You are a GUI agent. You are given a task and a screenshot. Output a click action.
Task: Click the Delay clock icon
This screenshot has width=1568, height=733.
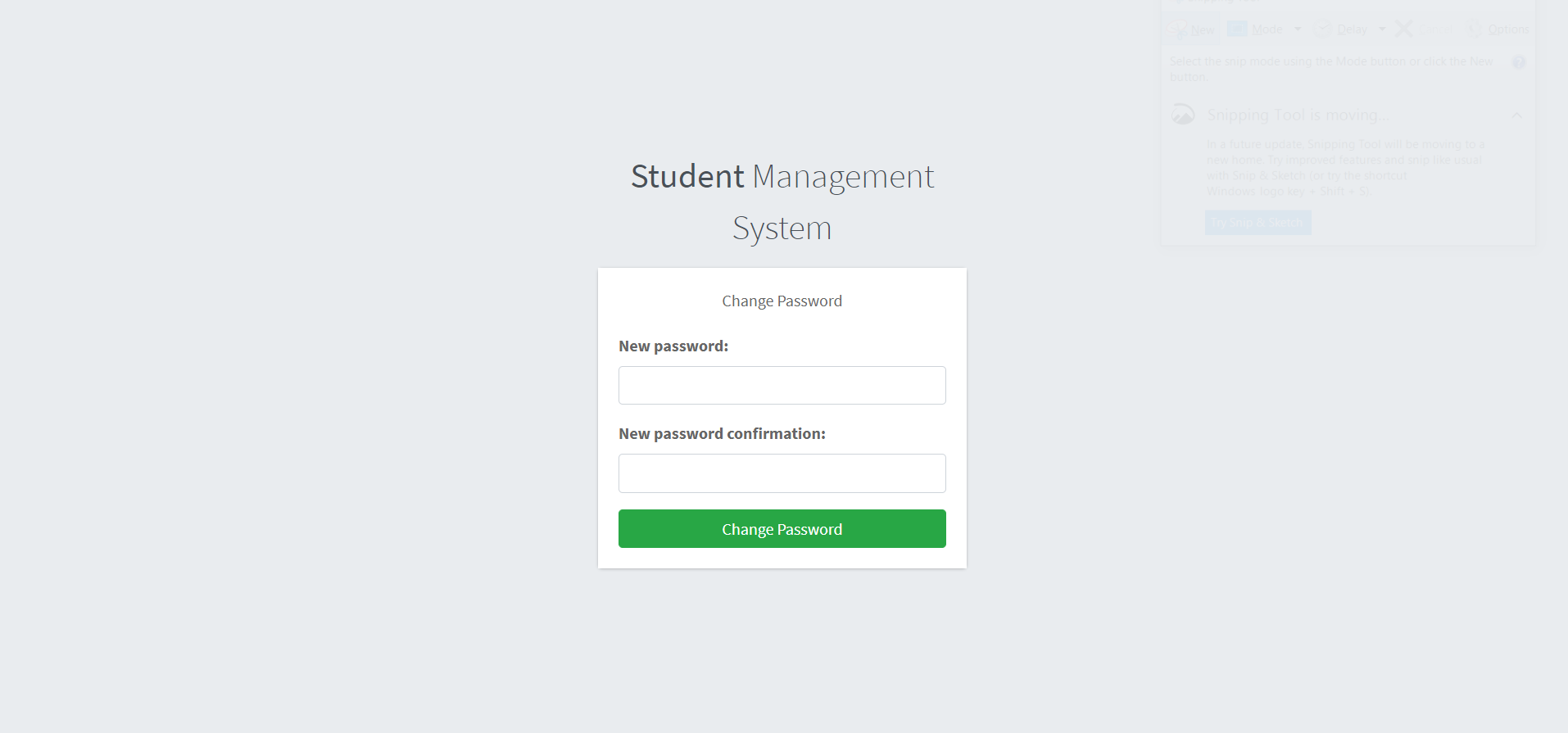tap(1322, 28)
